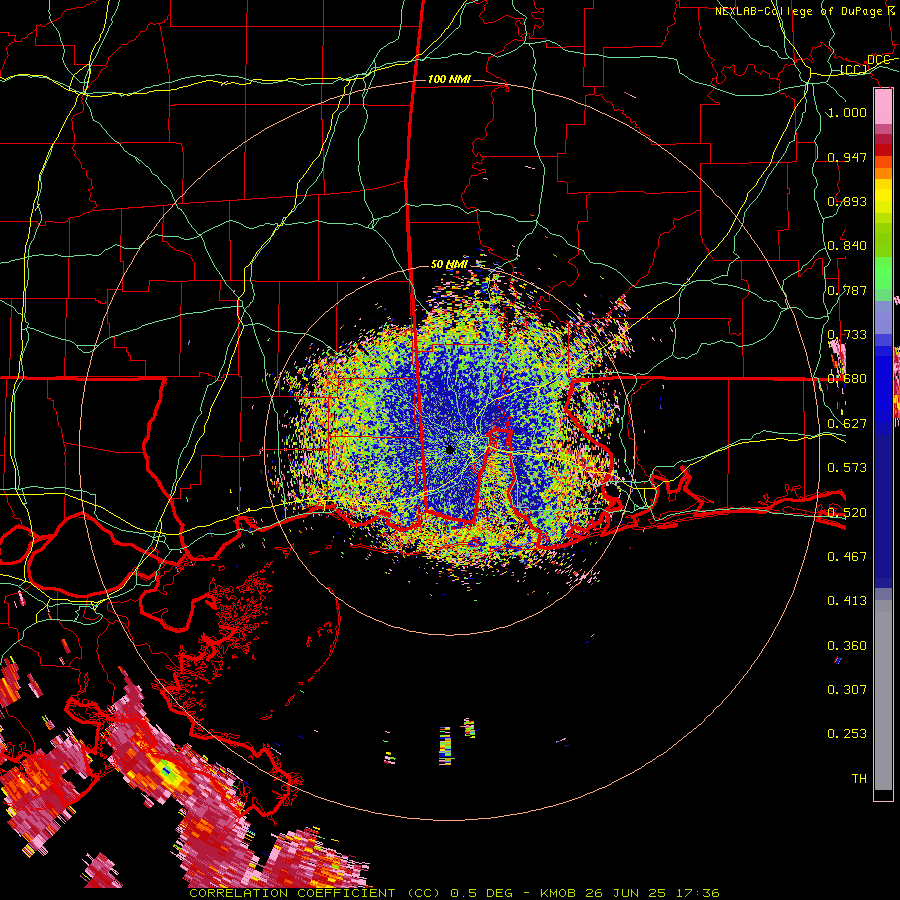This screenshot has width=900, height=900.
Task: Click the black KMOB radar site dot
Action: (x=450, y=450)
